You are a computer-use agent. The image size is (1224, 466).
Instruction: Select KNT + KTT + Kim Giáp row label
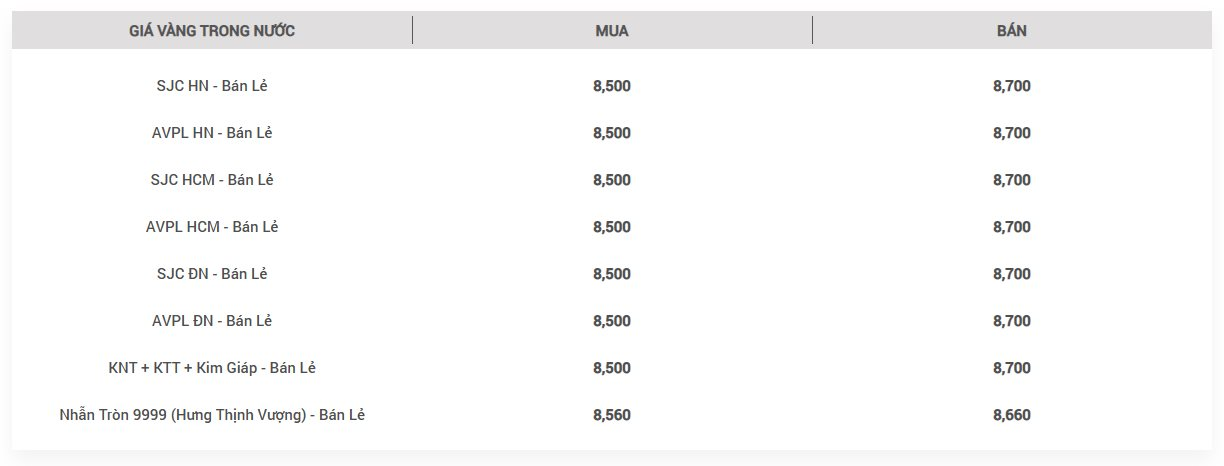[212, 368]
